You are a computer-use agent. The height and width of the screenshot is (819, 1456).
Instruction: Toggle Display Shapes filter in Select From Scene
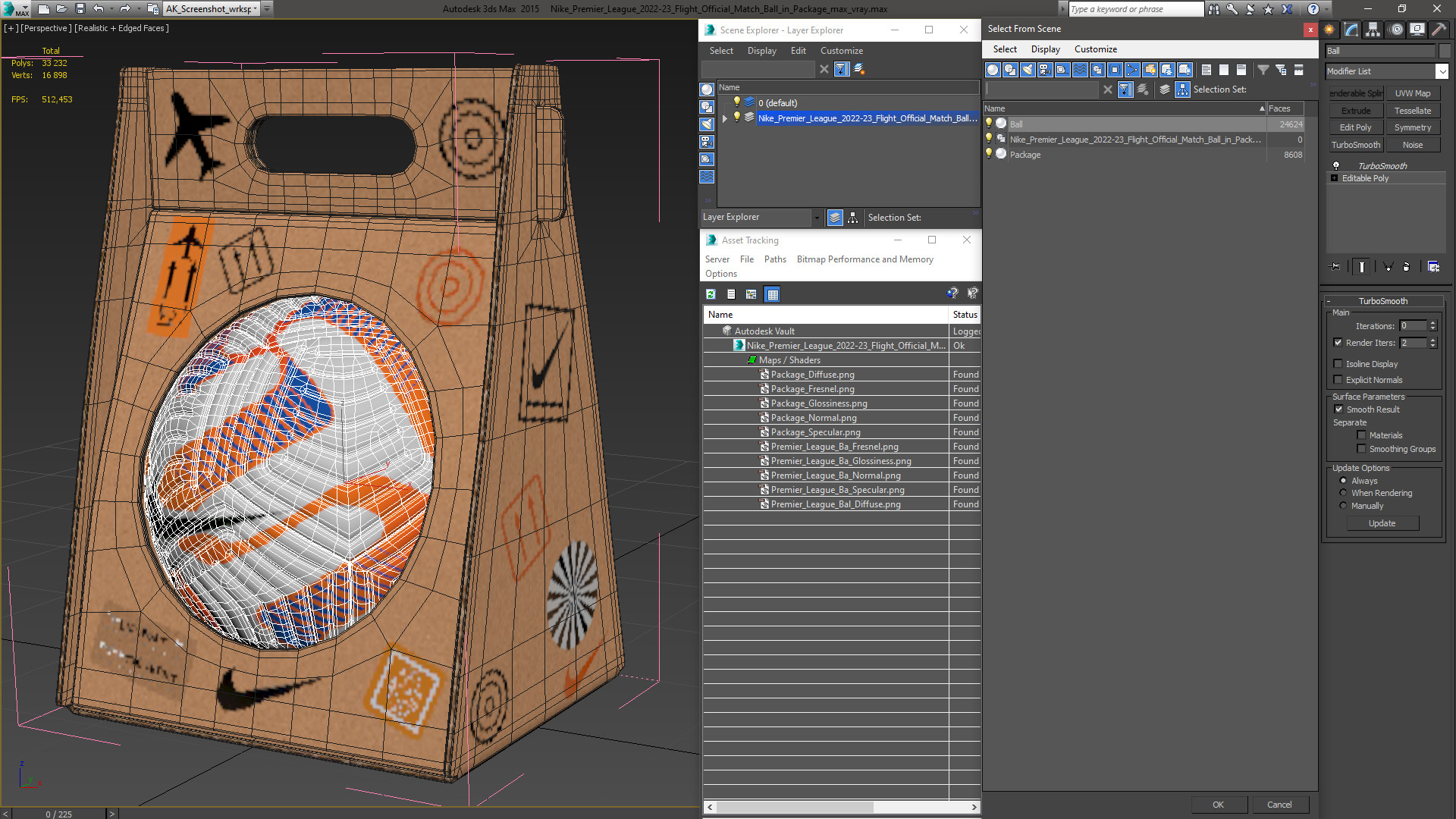tap(1010, 70)
